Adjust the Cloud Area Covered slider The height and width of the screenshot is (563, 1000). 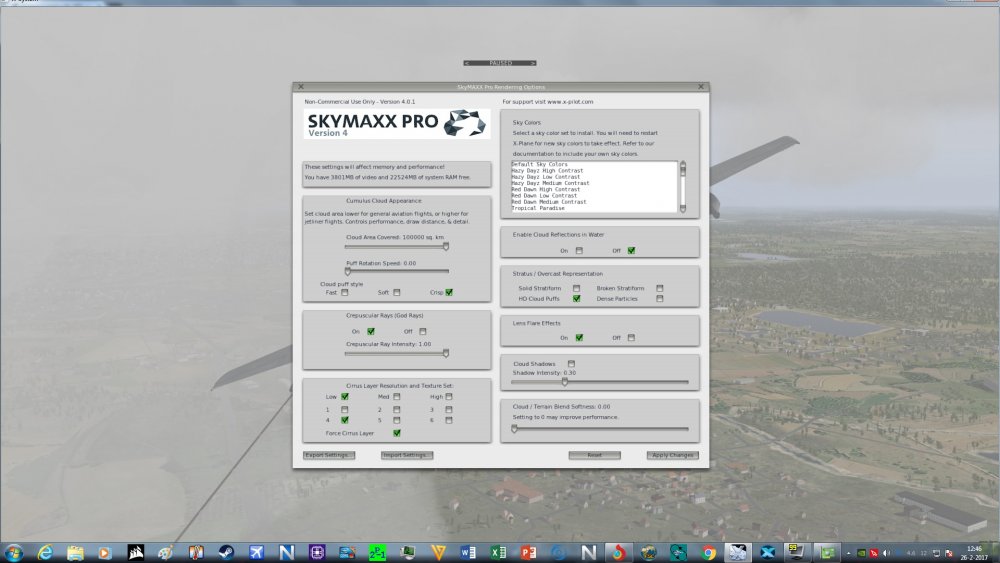point(397,246)
